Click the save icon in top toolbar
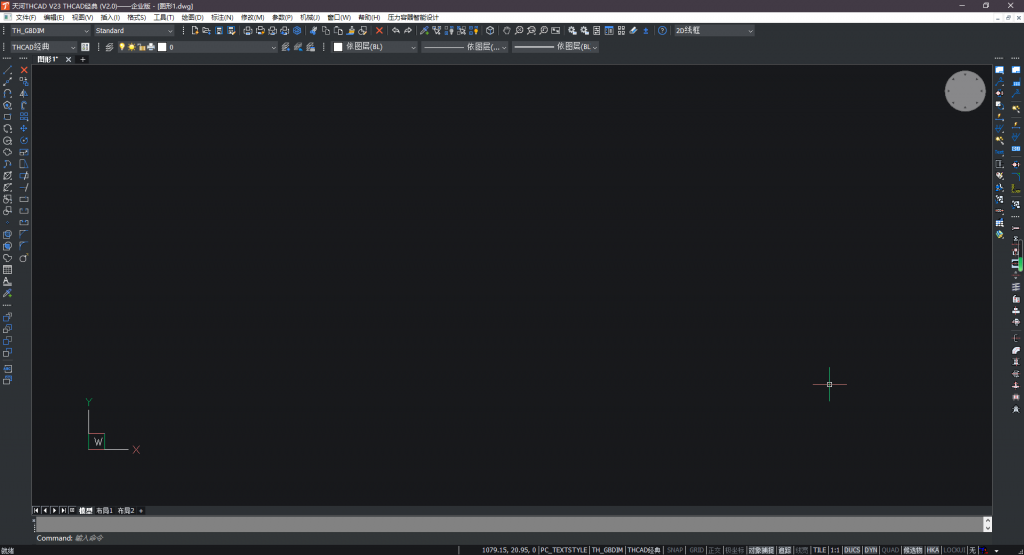The image size is (1024, 555). [x=218, y=31]
